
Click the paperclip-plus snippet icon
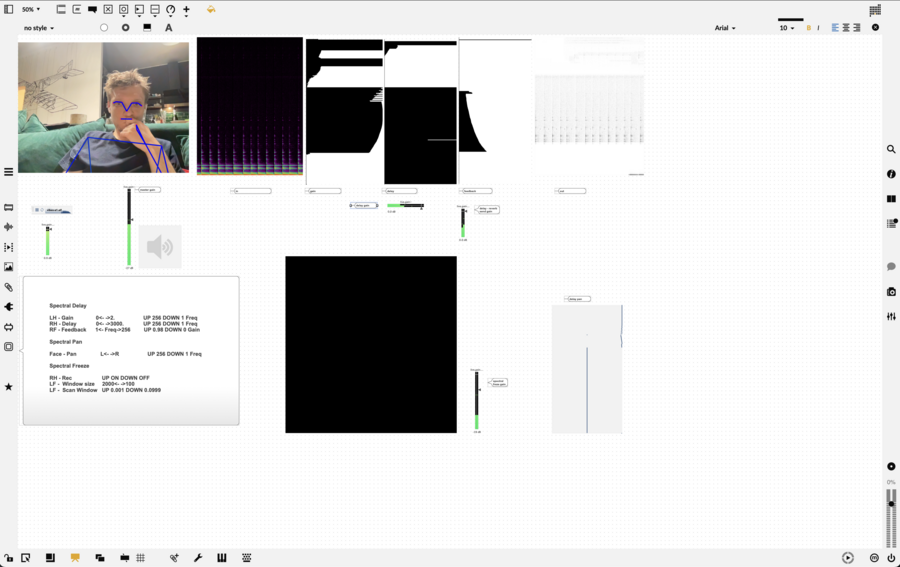[x=174, y=558]
